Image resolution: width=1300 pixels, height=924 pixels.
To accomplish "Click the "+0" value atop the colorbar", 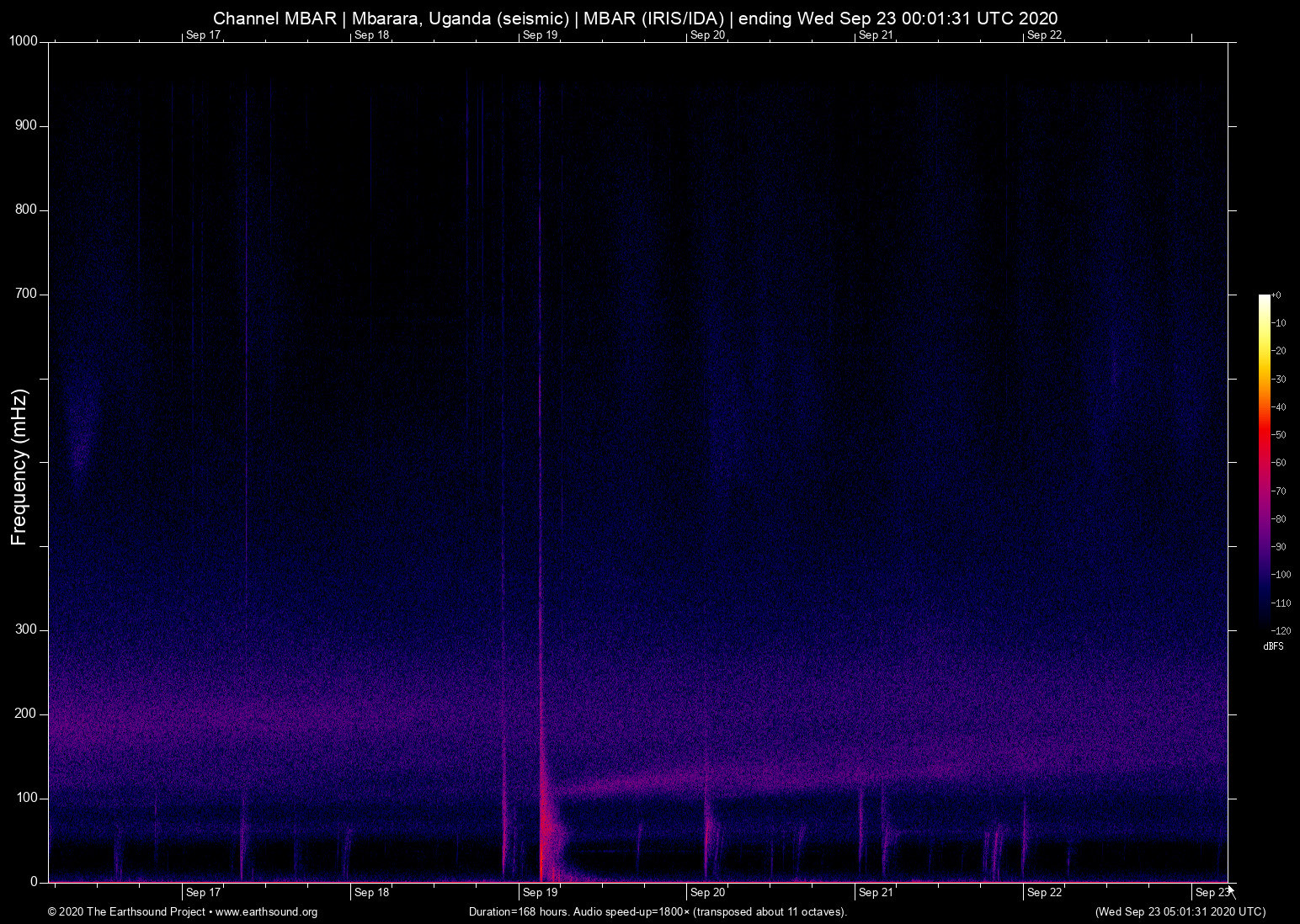I will (1276, 295).
